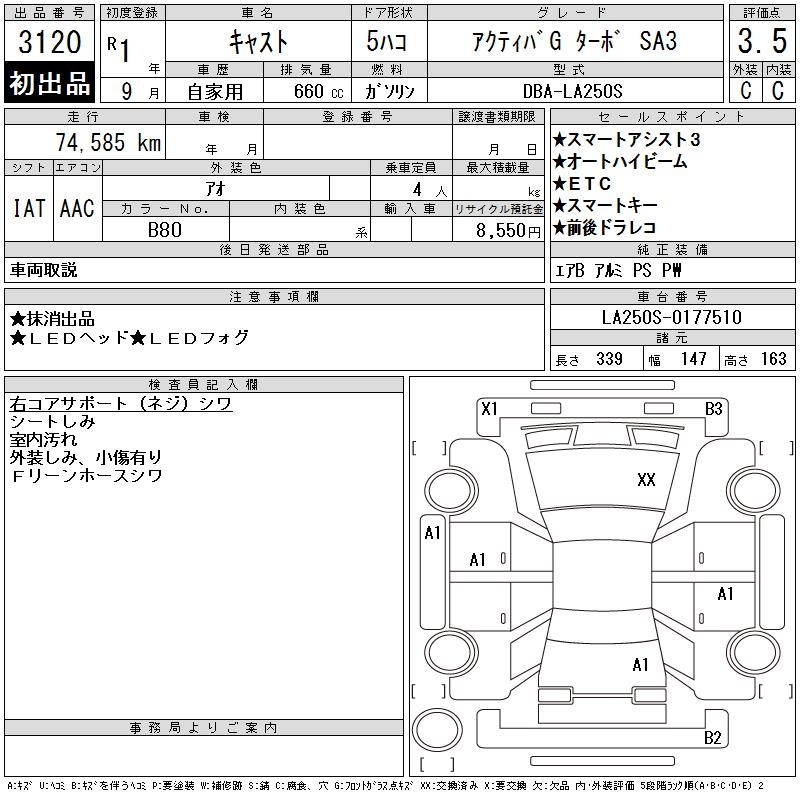Click the inspector note シートしみ
800x800 pixels.
[52, 421]
